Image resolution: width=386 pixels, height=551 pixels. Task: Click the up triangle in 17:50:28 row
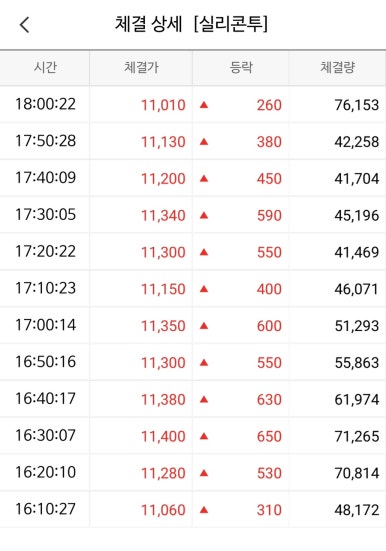pyautogui.click(x=204, y=142)
